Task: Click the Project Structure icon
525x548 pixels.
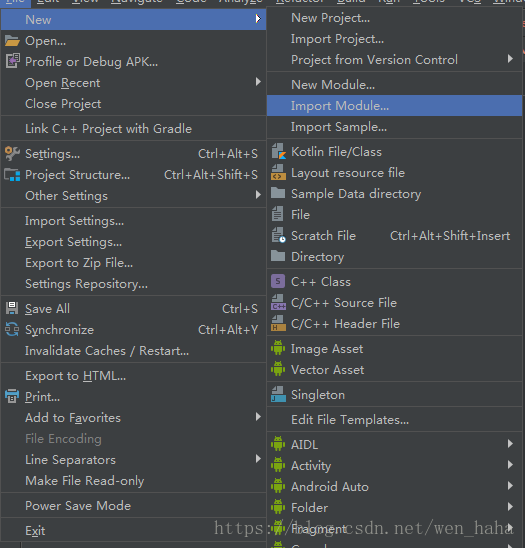Action: click(12, 174)
